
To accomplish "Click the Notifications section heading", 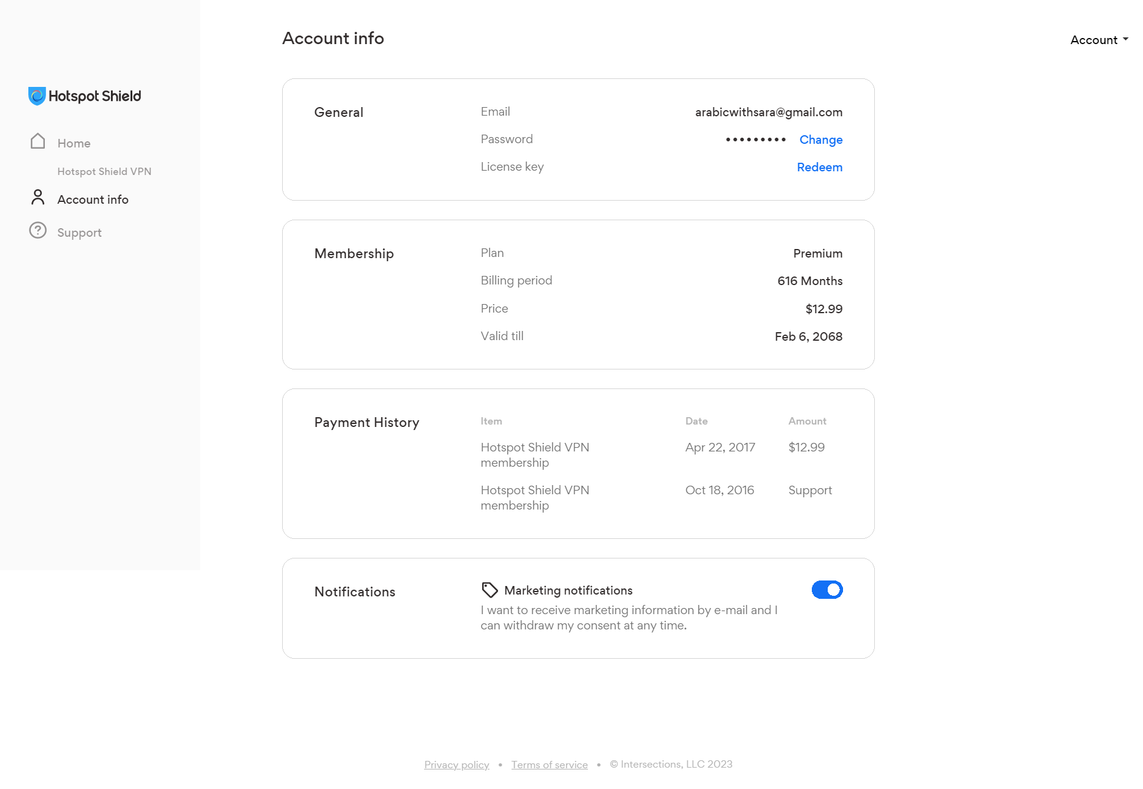I will point(354,591).
